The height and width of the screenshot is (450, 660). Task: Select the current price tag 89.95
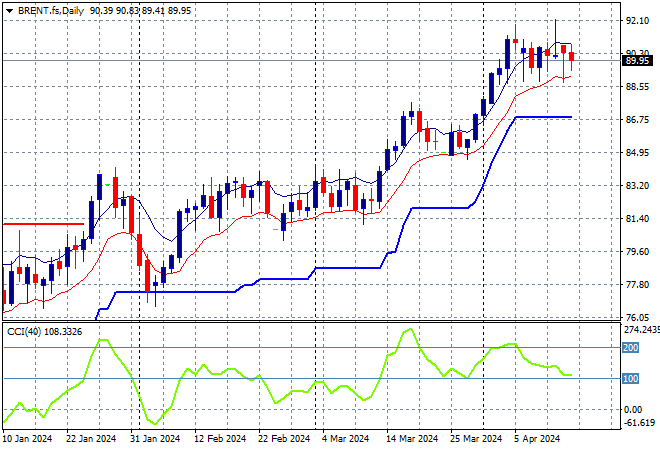tap(639, 60)
